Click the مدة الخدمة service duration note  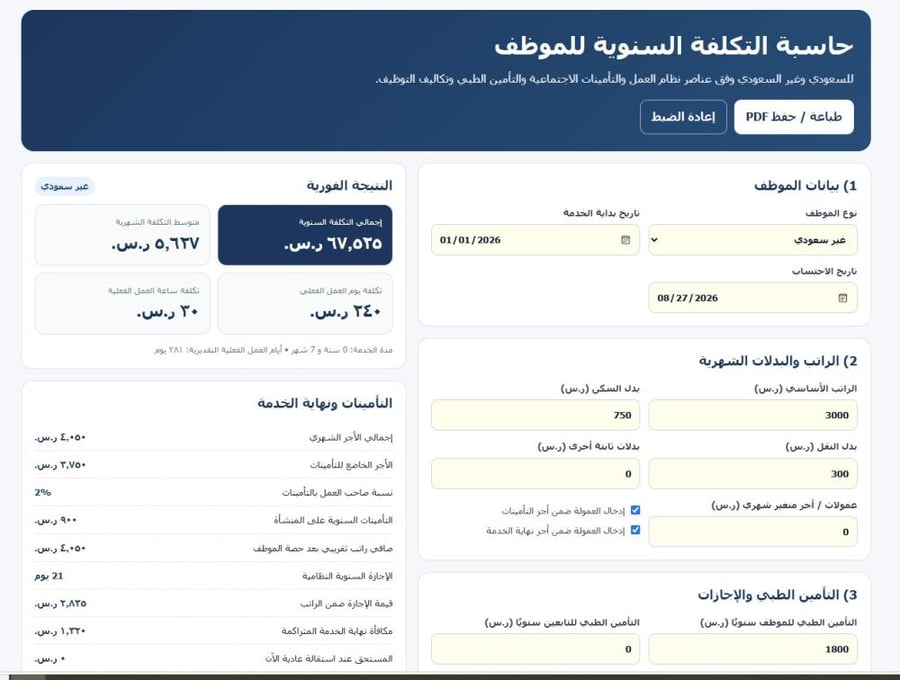[x=273, y=349]
